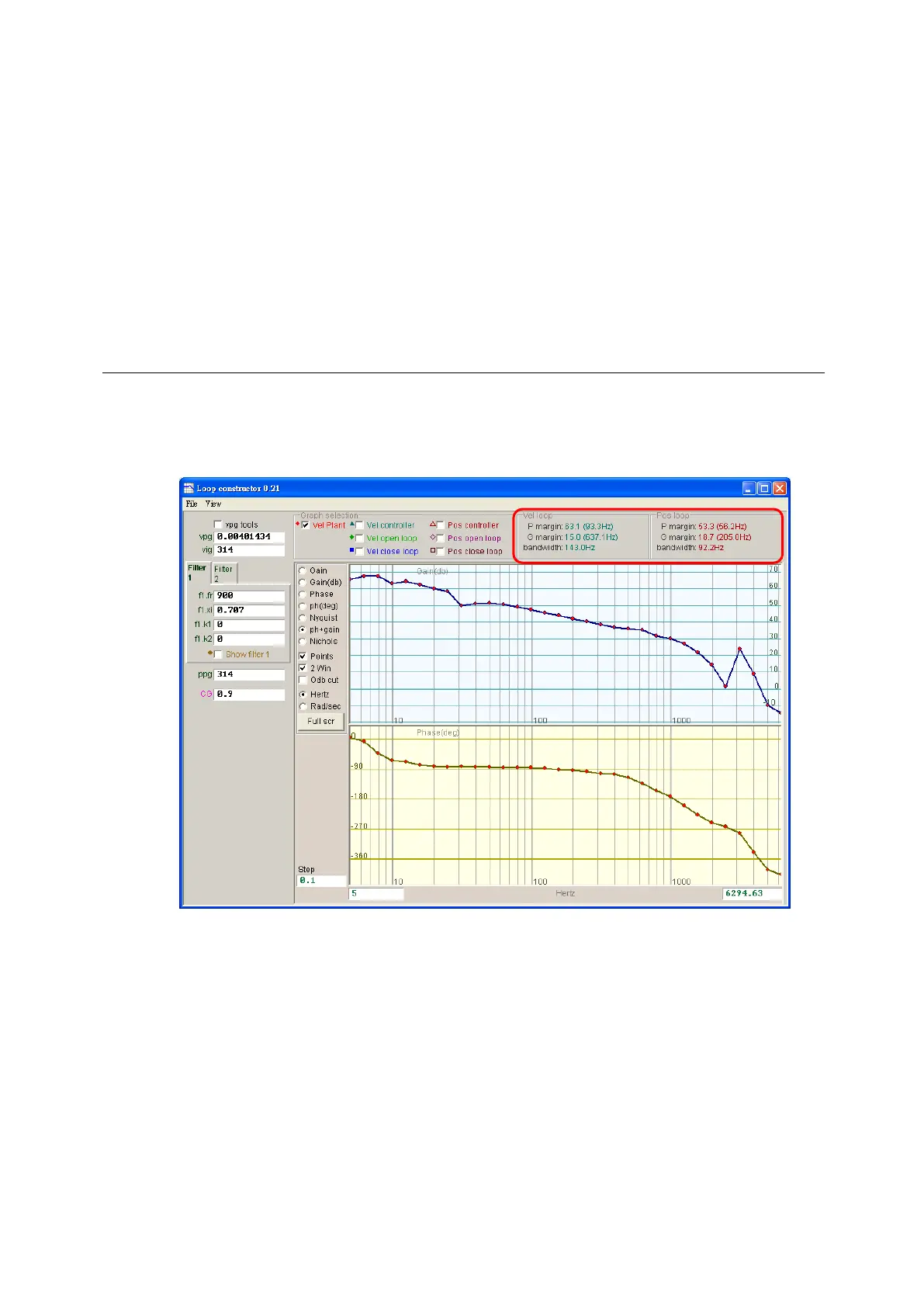The width and height of the screenshot is (924, 1306).
Task: Enable the Vel controller graph checkbox
Action: (x=359, y=525)
